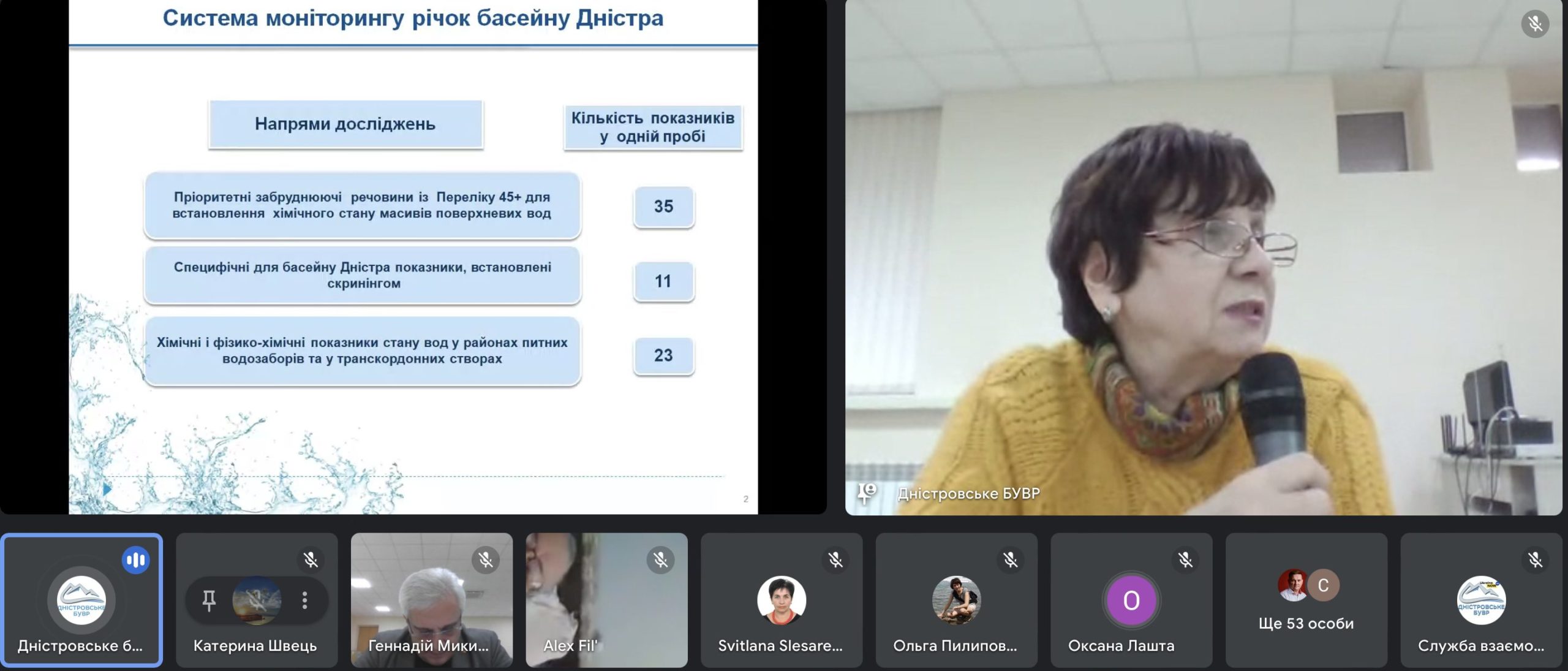Click muted mic icon on Ольга Пилипов tile

click(x=1010, y=559)
